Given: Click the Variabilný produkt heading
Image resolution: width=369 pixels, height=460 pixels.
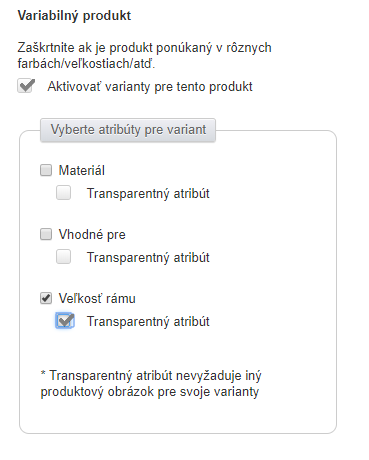Looking at the screenshot, I should click(x=74, y=16).
